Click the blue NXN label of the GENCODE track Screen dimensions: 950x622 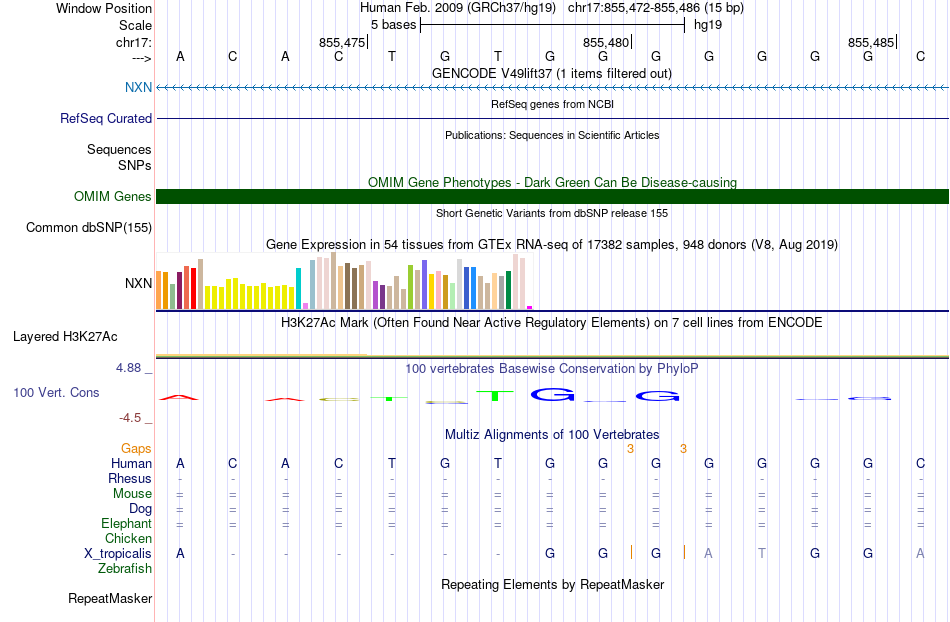pyautogui.click(x=138, y=87)
